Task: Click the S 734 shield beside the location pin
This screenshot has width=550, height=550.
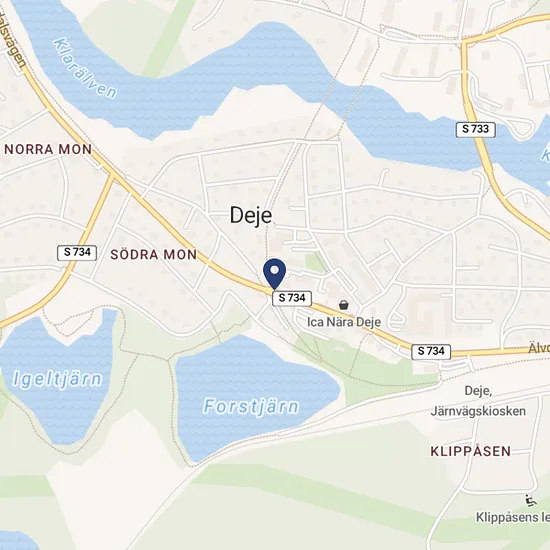Action: click(292, 298)
